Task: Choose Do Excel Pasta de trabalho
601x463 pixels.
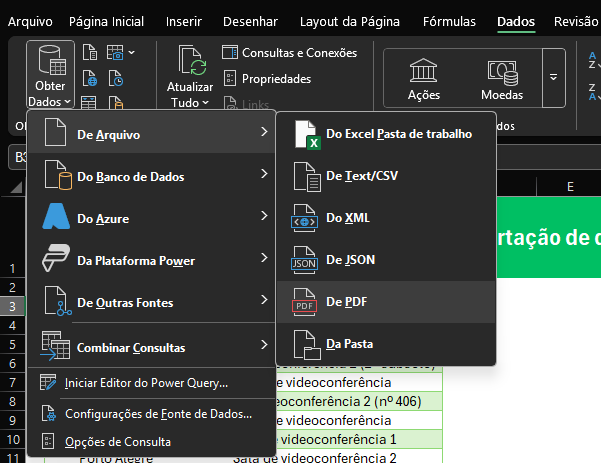Action: coord(386,134)
